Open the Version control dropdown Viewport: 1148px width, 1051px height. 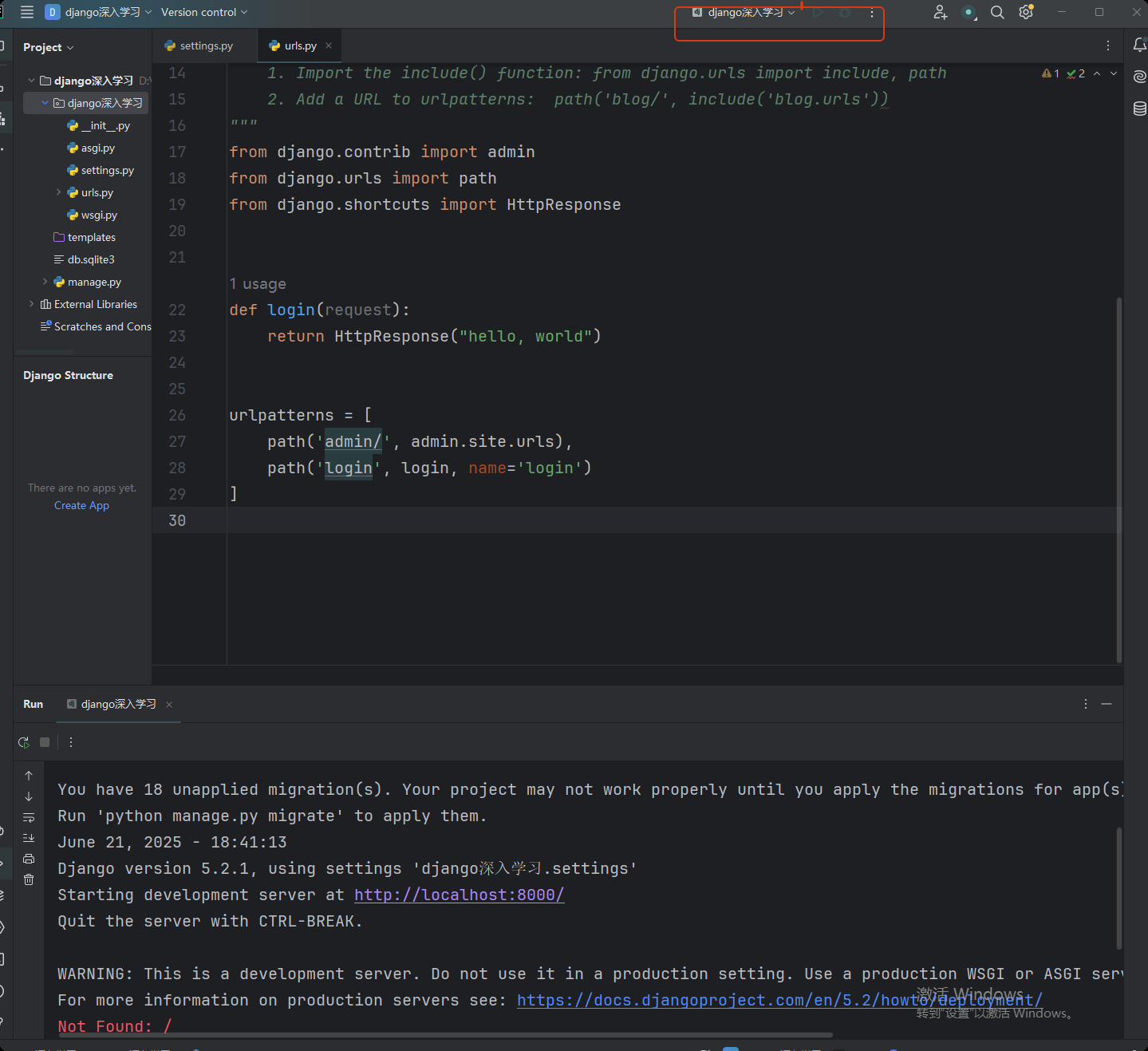(203, 12)
